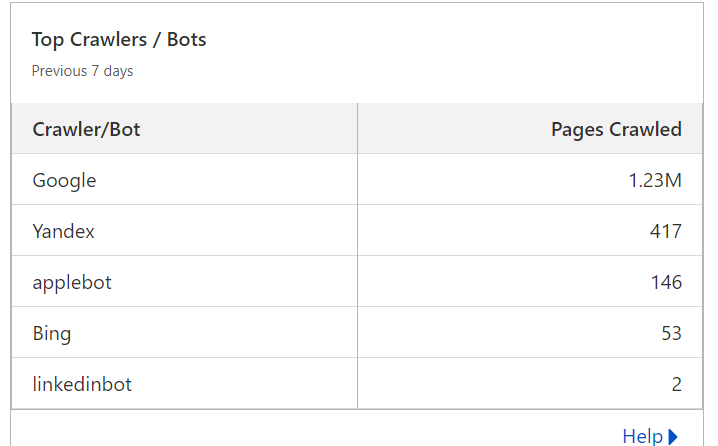718x446 pixels.
Task: Click the 1.23M pages crawled value
Action: pos(655,180)
